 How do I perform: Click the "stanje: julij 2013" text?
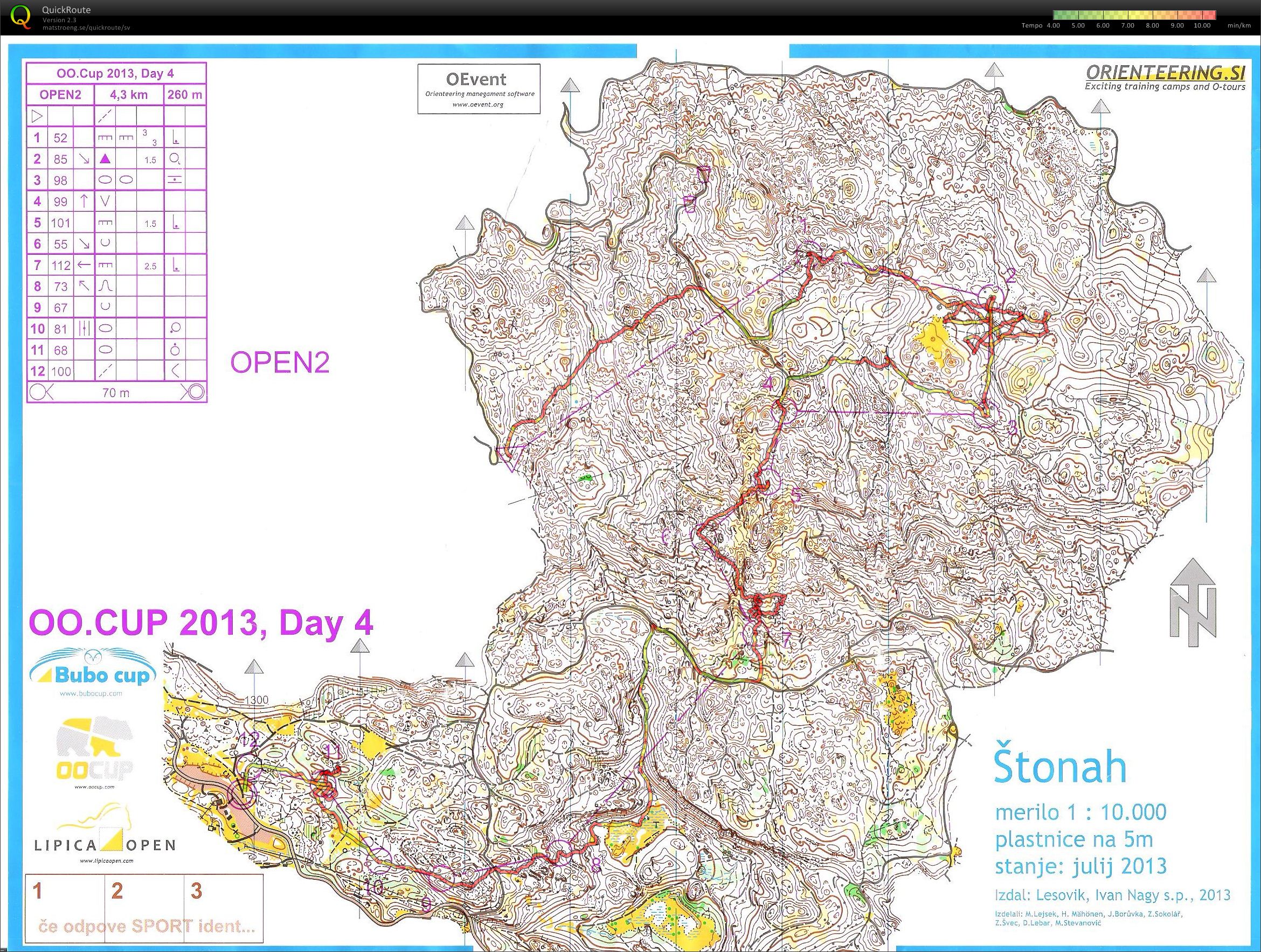tap(1081, 866)
